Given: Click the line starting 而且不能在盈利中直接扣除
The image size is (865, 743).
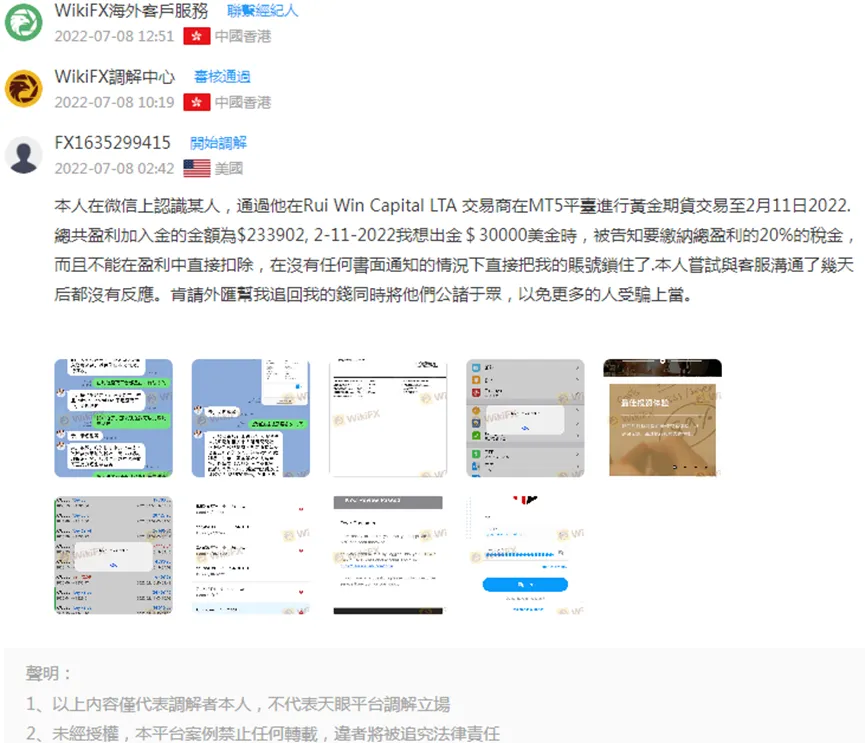Looking at the screenshot, I should 454,265.
